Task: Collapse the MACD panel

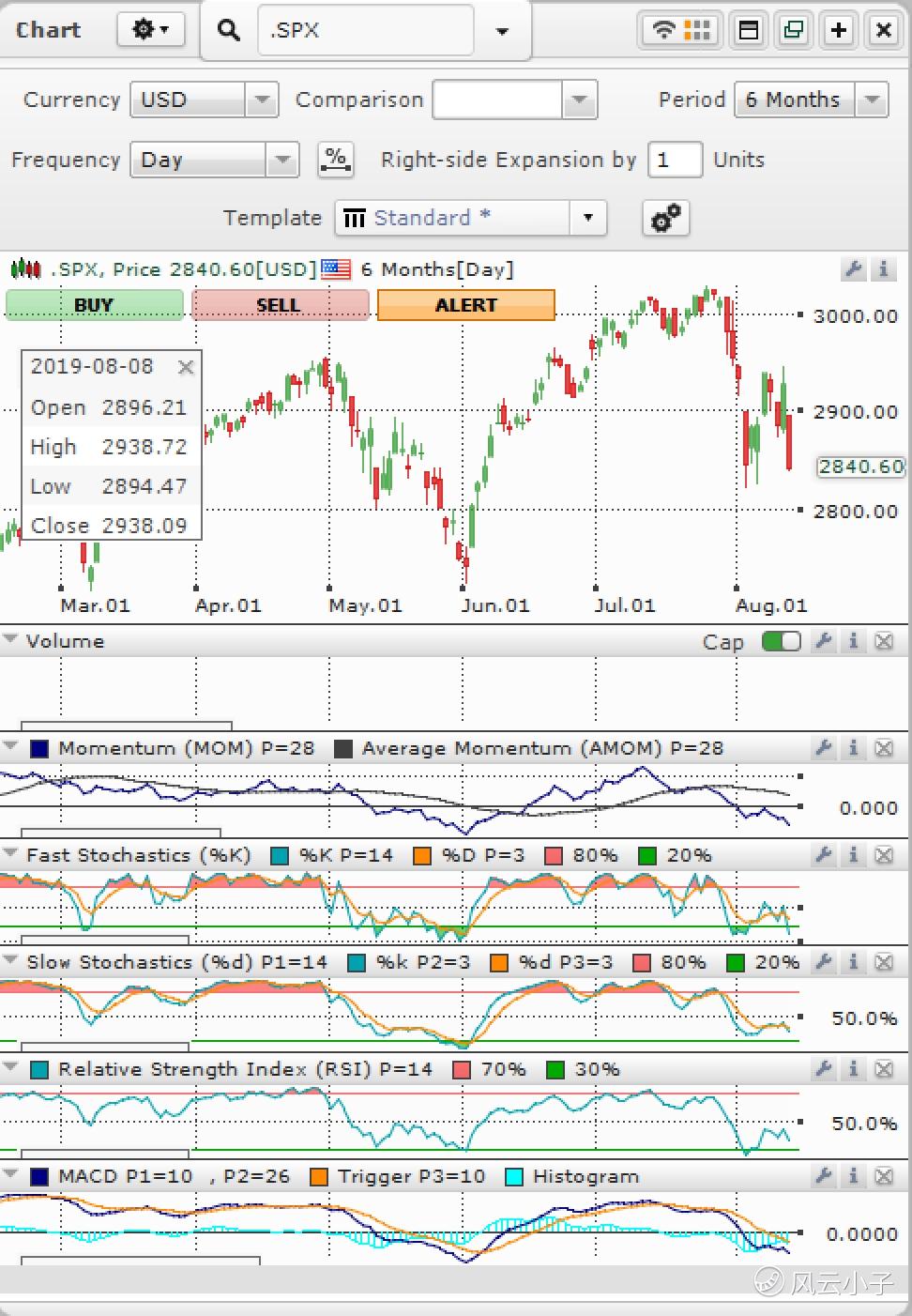Action: coord(11,1175)
